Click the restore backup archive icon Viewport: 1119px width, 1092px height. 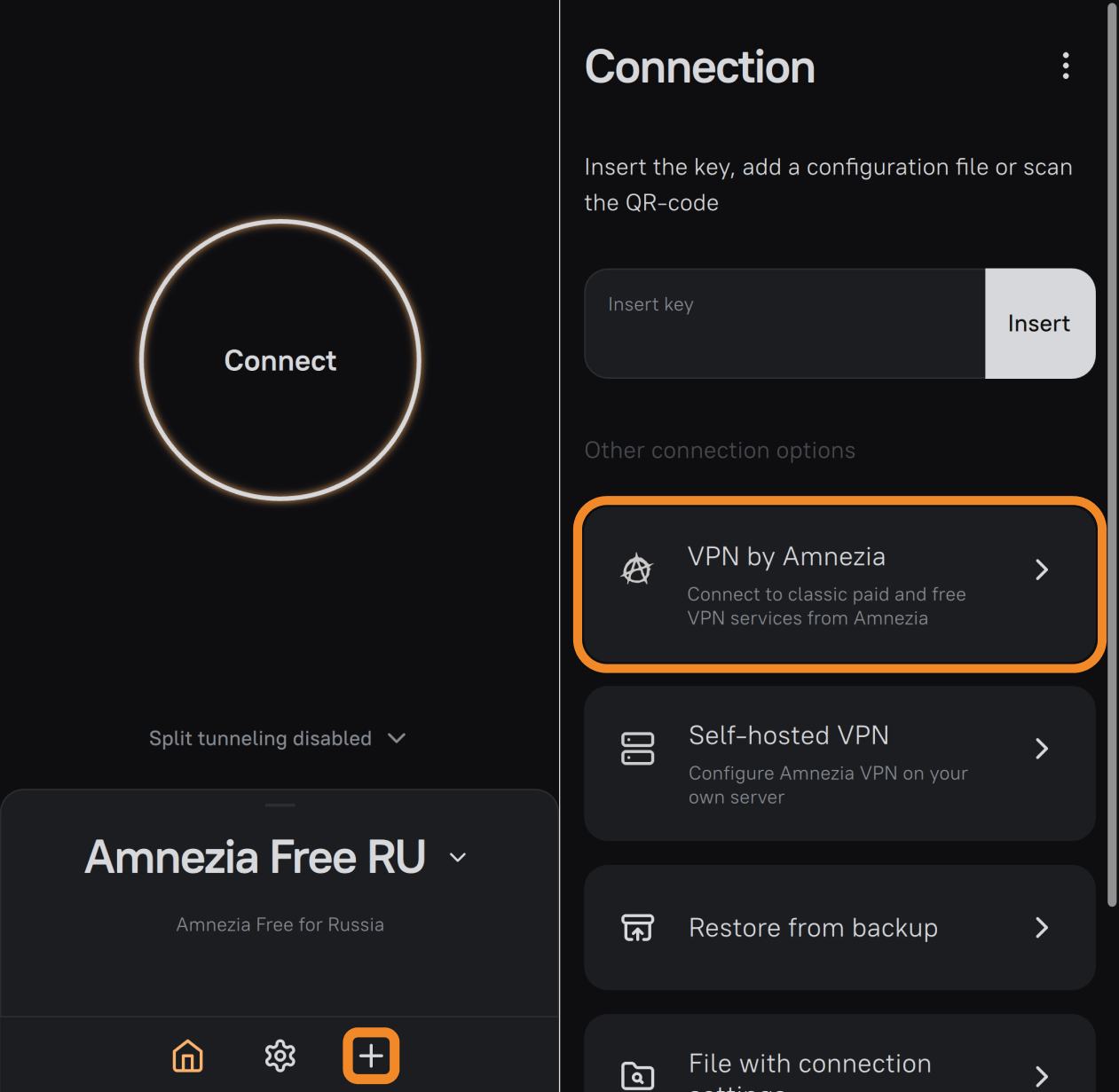pyautogui.click(x=637, y=928)
